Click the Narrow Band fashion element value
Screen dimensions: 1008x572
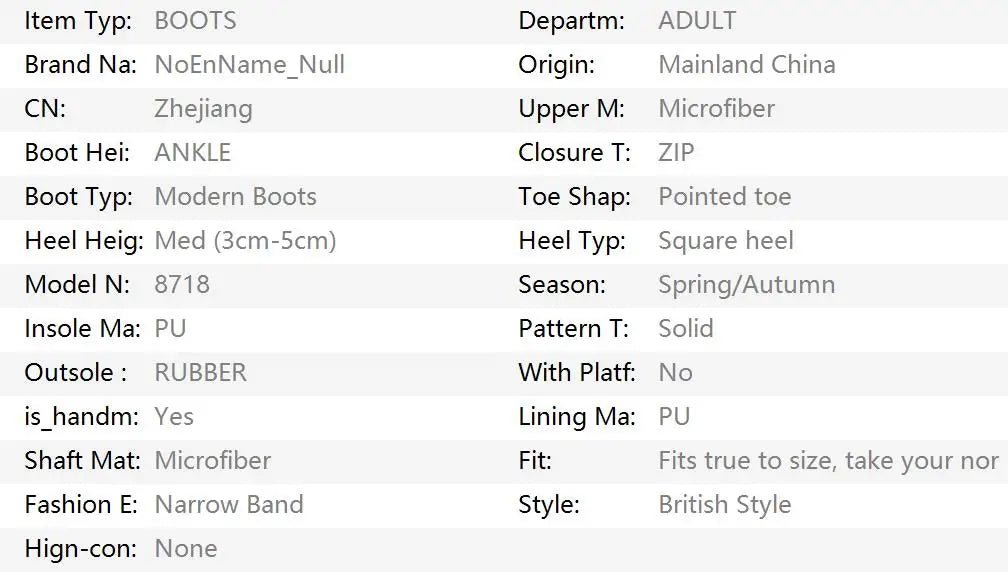[228, 505]
